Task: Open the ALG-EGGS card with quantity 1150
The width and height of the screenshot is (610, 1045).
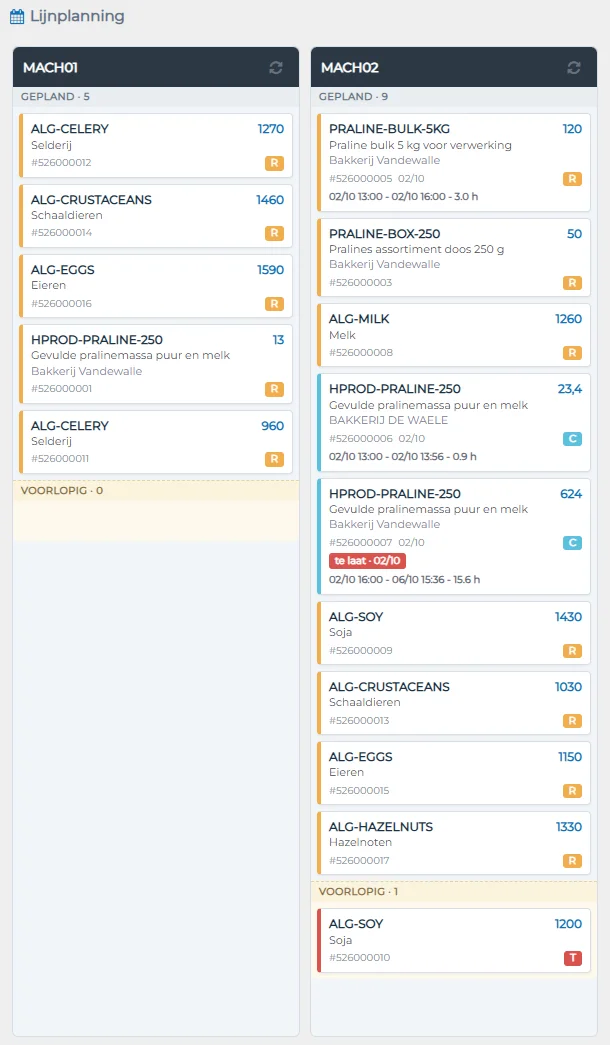Action: click(x=454, y=773)
